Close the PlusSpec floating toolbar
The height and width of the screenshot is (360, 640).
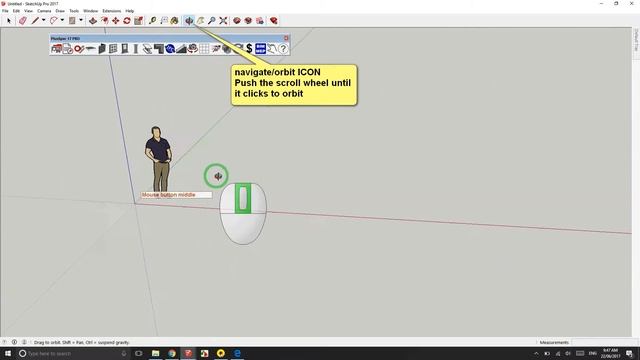[x=286, y=38]
